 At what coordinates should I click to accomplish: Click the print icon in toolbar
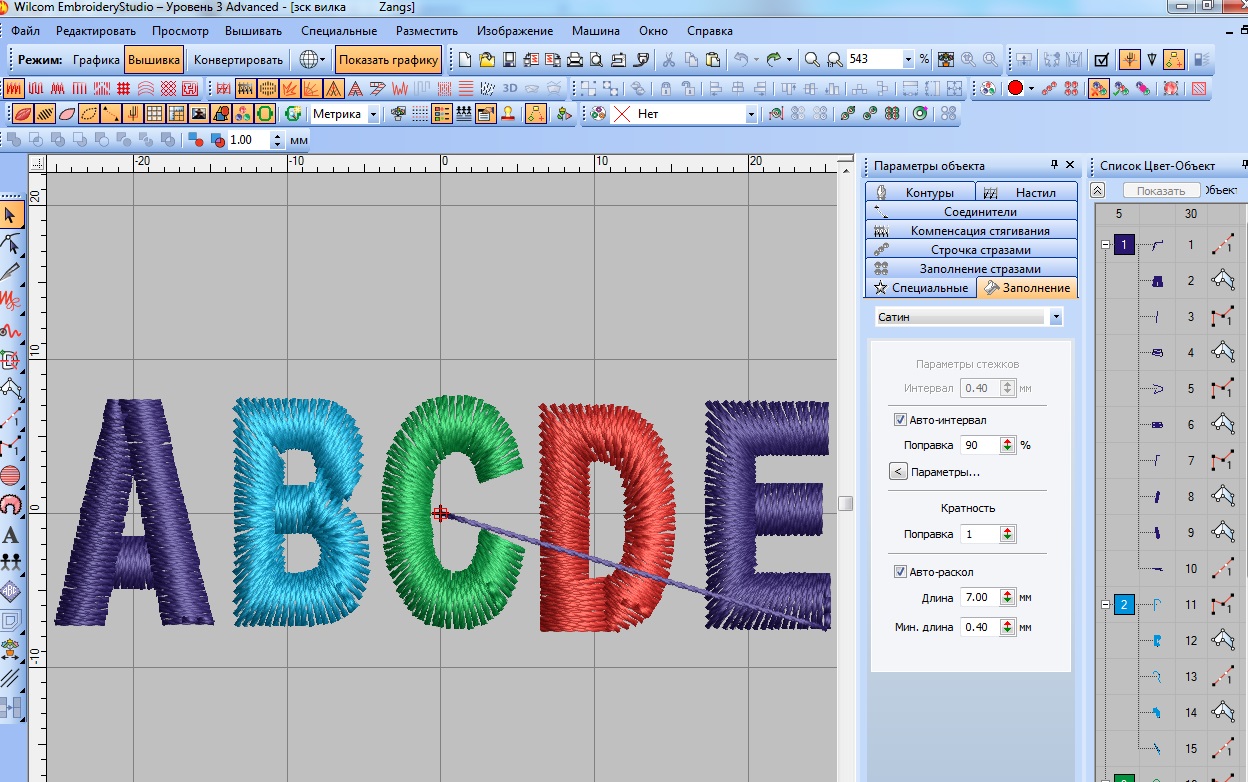pyautogui.click(x=574, y=60)
